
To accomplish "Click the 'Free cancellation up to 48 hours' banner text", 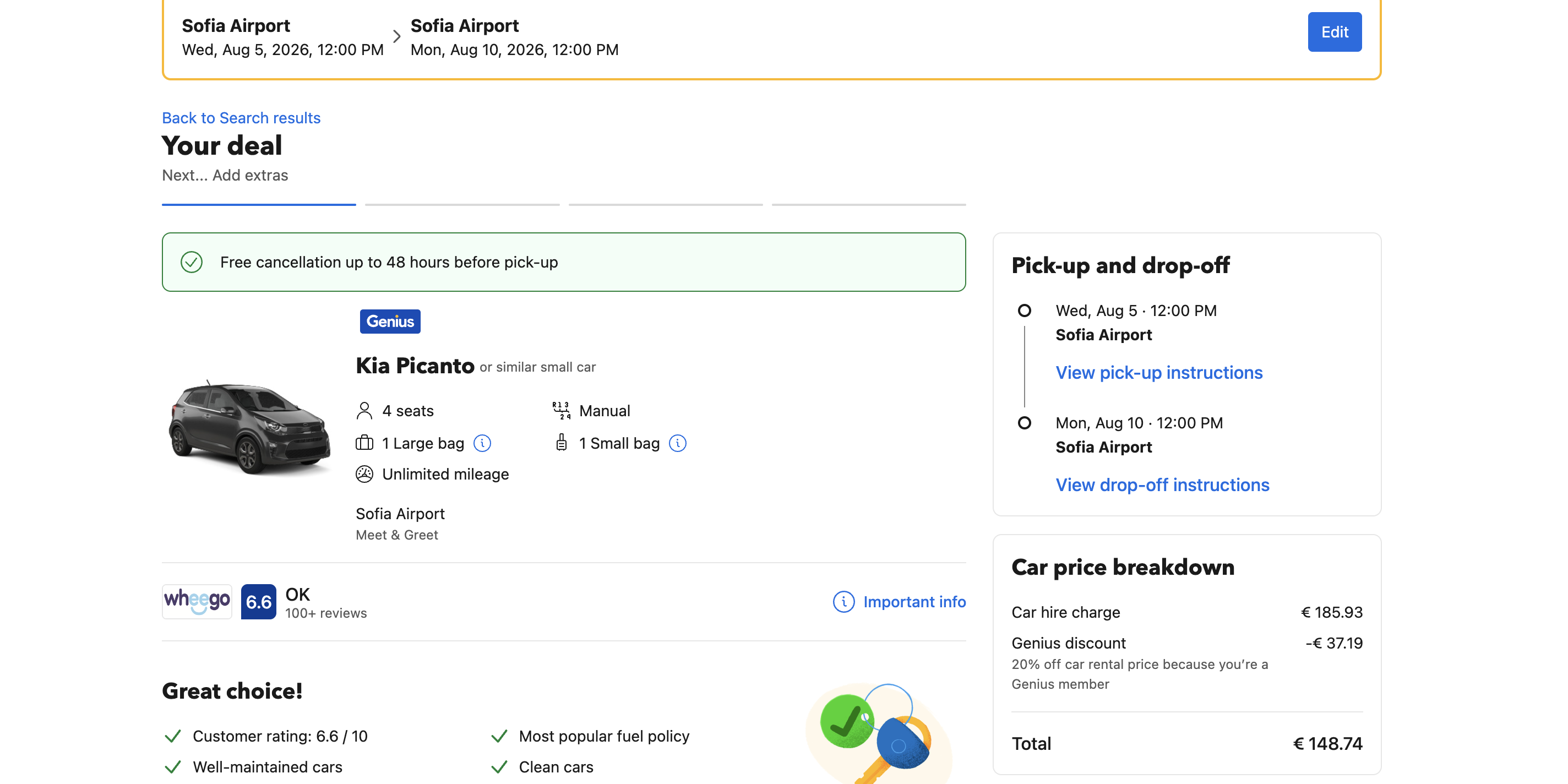I will (389, 263).
